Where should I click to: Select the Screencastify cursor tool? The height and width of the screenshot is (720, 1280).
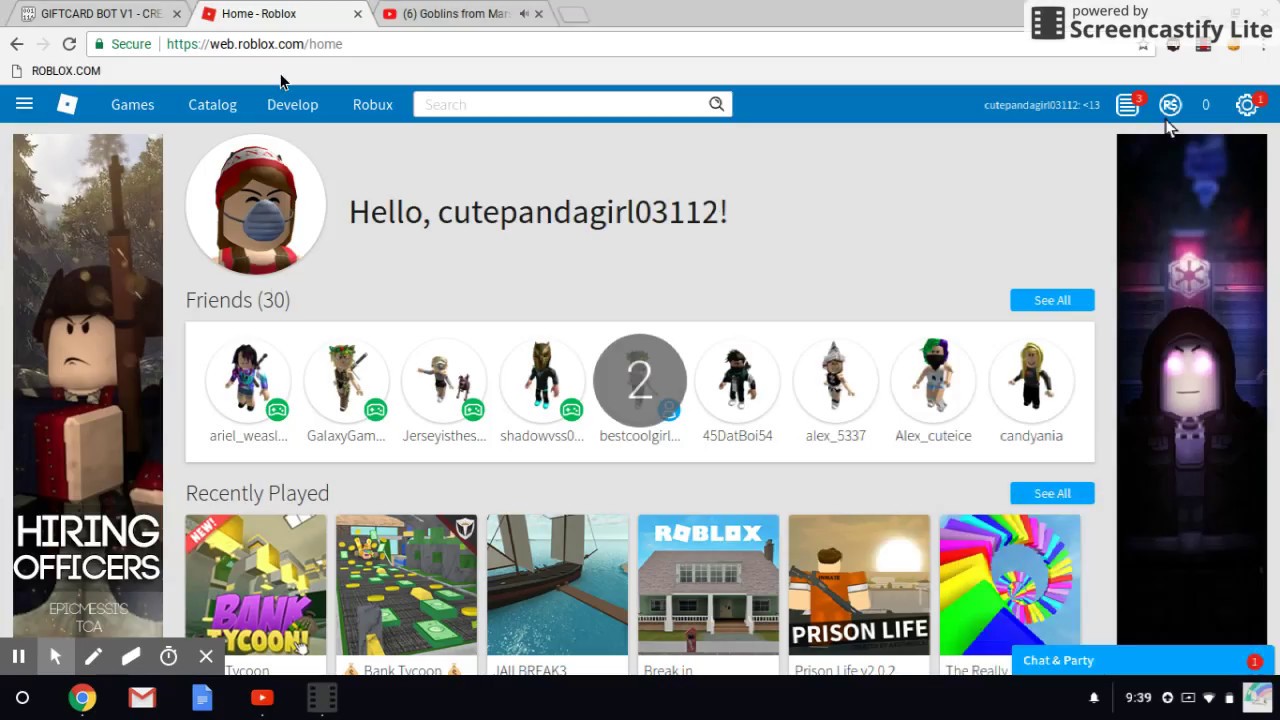click(56, 657)
